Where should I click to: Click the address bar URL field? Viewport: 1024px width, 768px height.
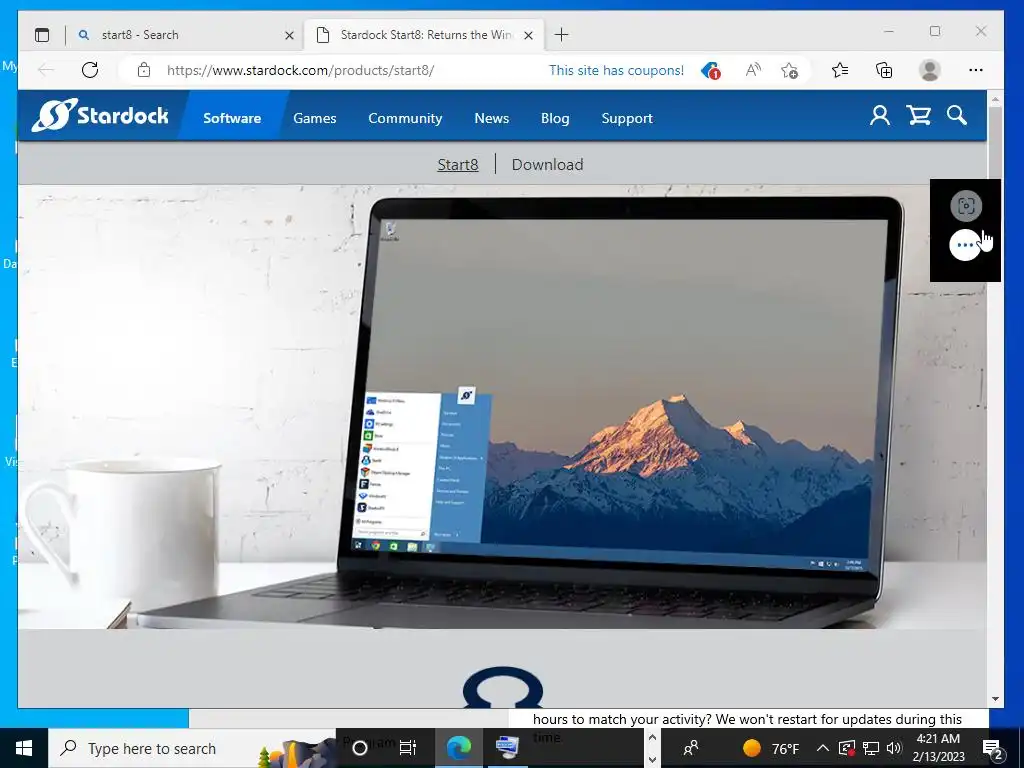[x=300, y=70]
